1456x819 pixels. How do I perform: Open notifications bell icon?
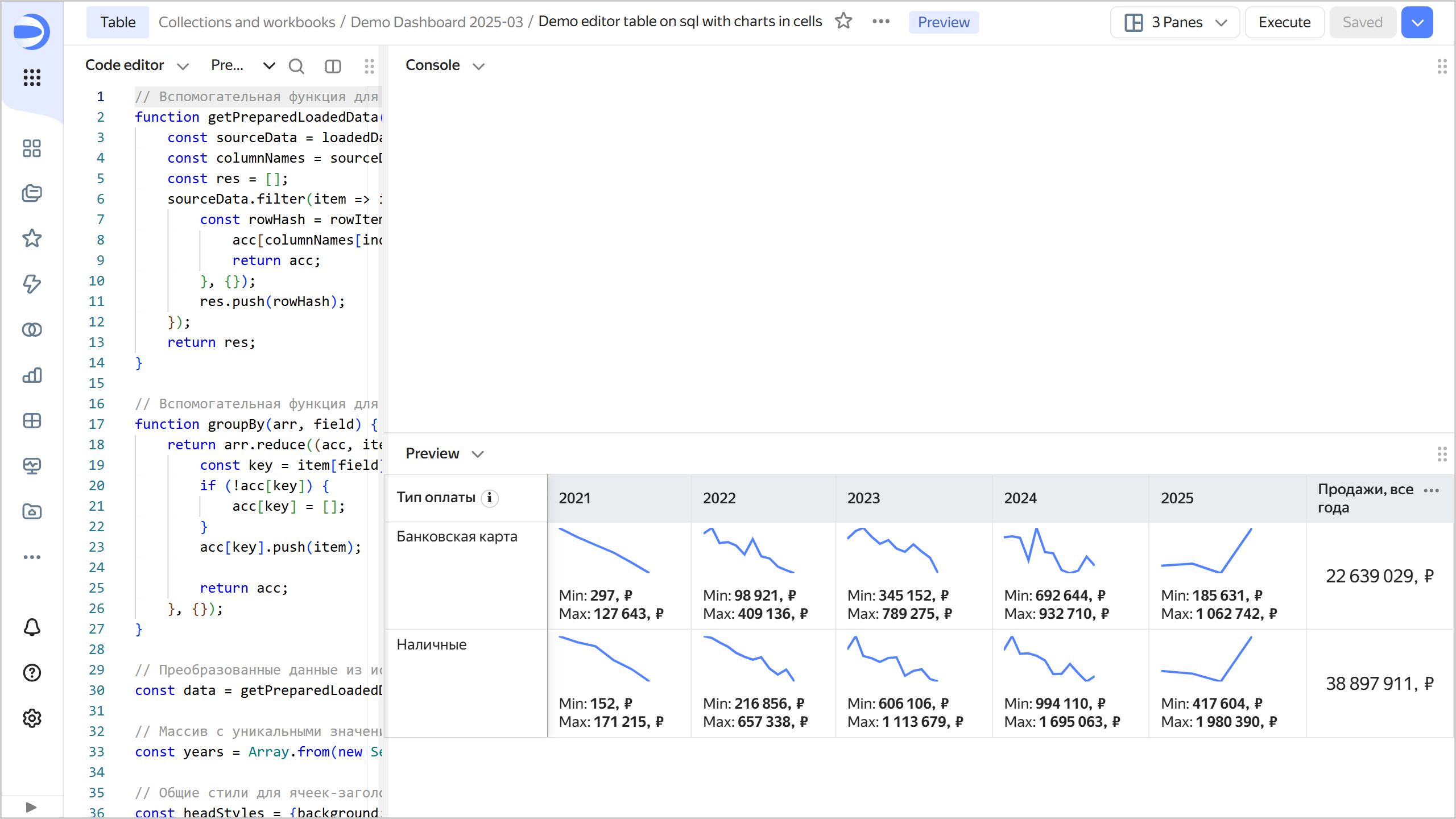point(32,627)
